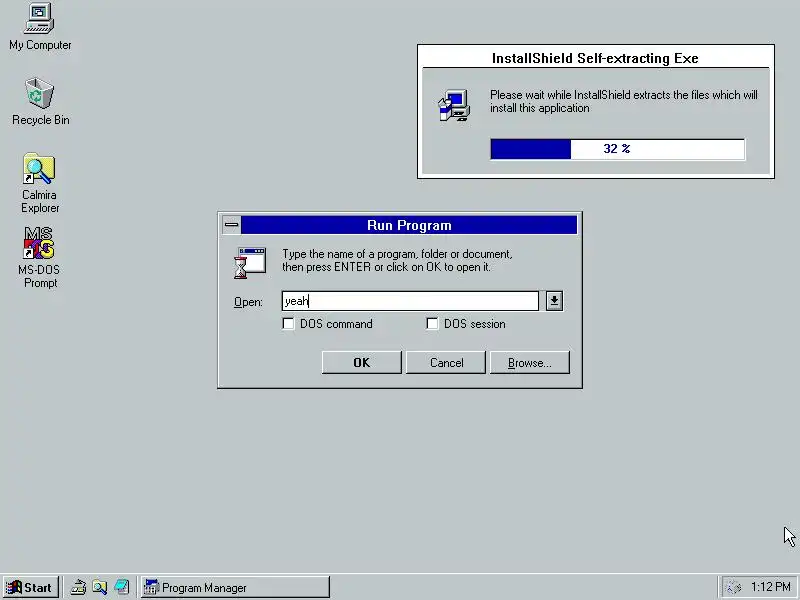Click the hourglass window icon in Run dialog
The image size is (800, 600).
(250, 263)
